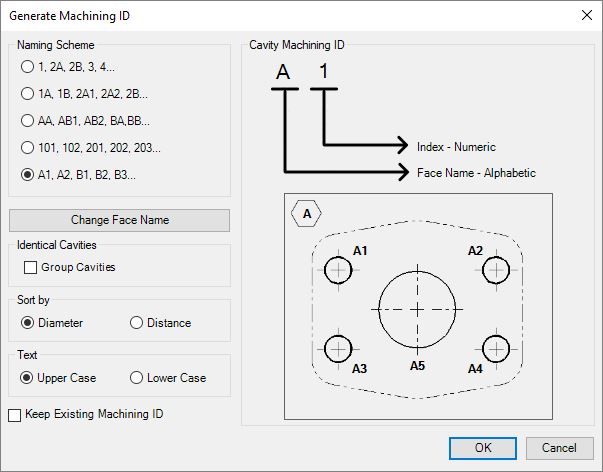This screenshot has height=472, width=603.
Task: Select the '1, 2A, 2B, 3, 4...' naming scheme
Action: [27, 67]
